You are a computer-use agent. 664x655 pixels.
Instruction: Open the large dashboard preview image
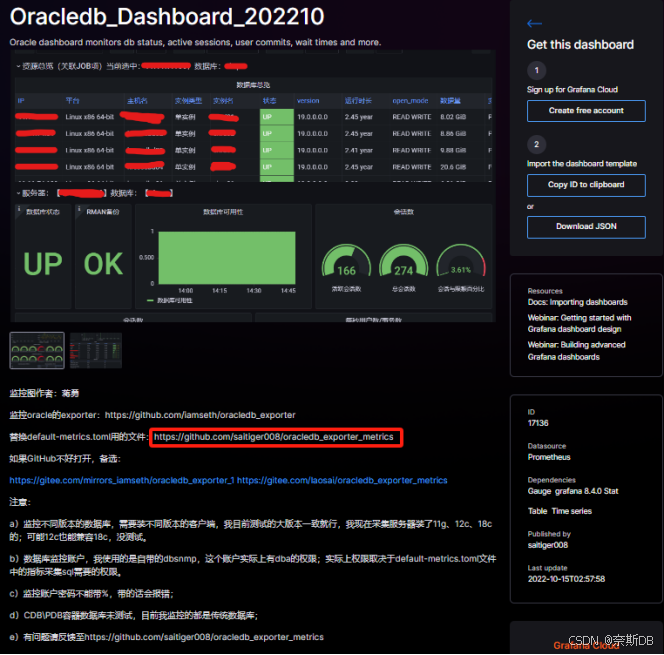pyautogui.click(x=253, y=186)
